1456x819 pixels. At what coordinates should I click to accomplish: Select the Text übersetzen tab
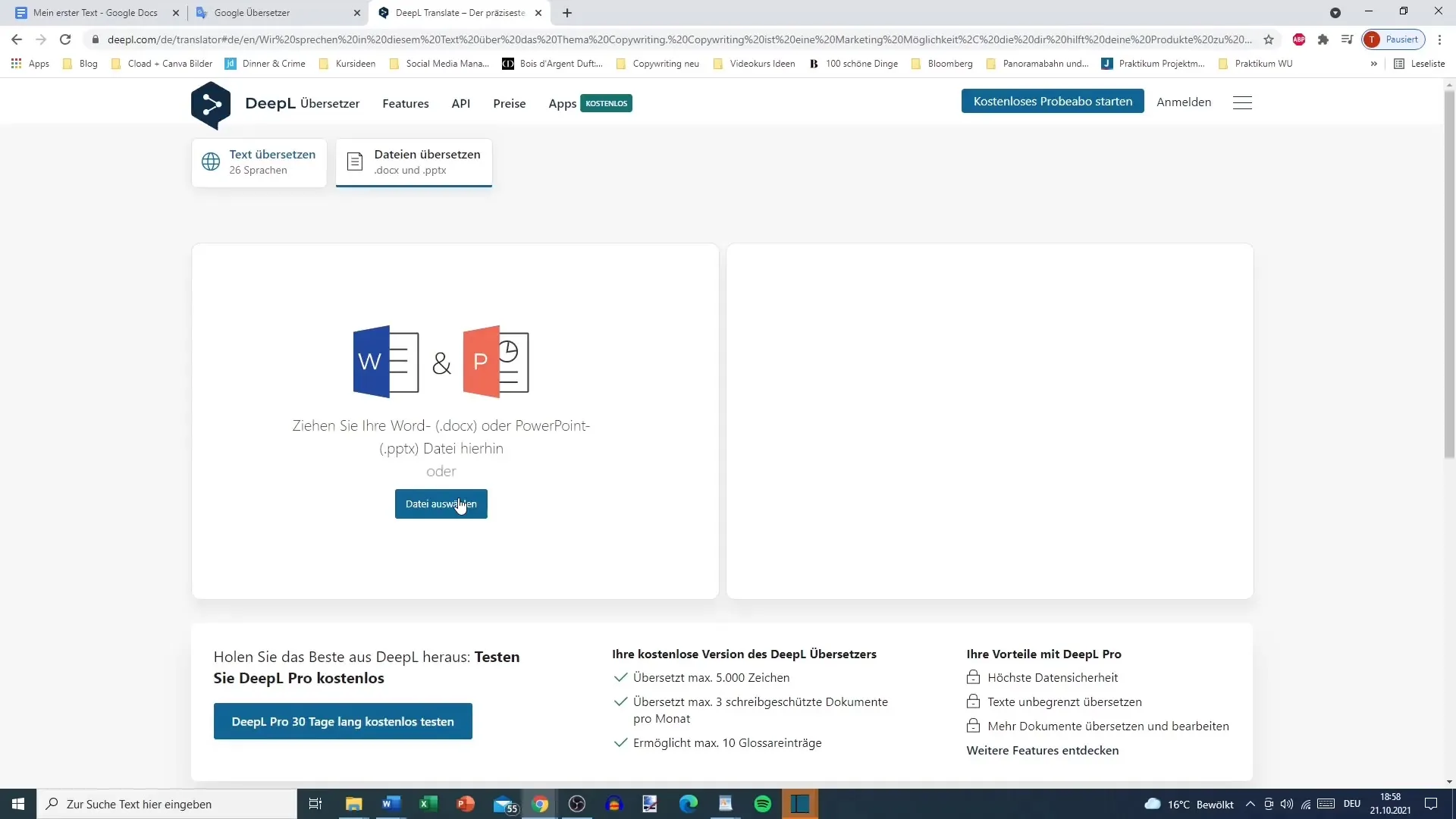coord(259,162)
